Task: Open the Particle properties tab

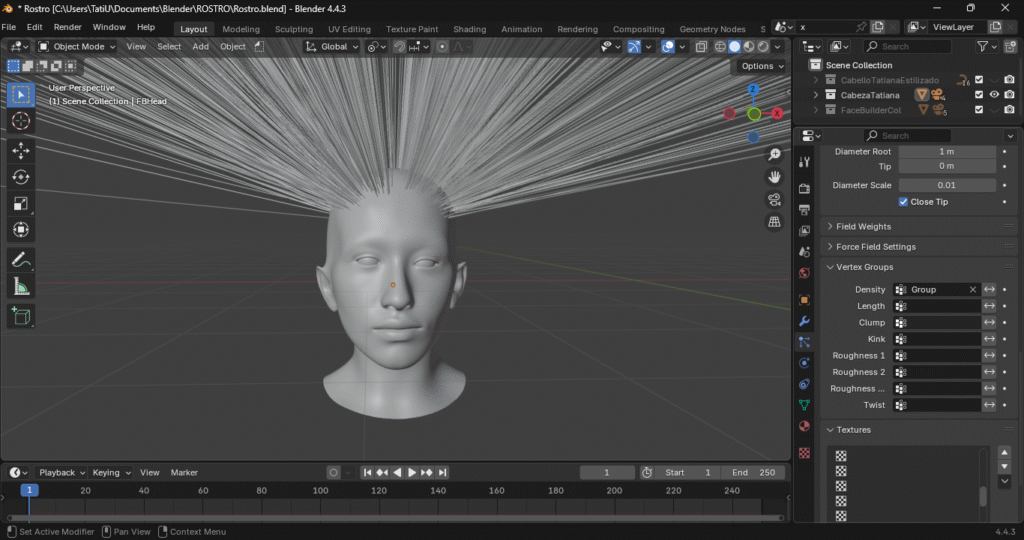Action: [x=804, y=342]
